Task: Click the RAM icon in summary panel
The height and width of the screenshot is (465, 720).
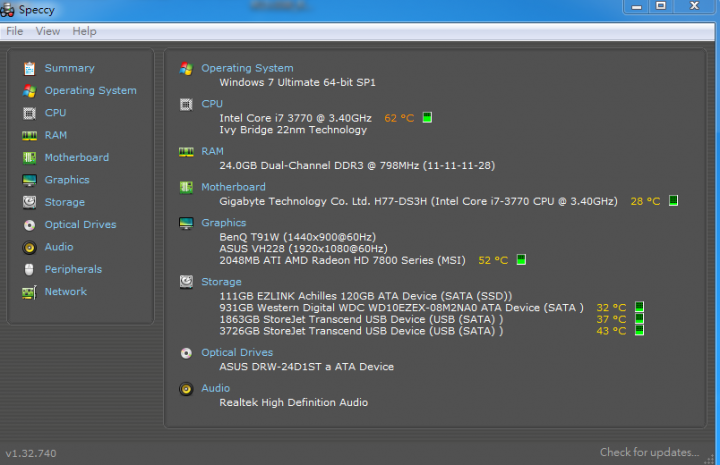Action: pos(186,152)
